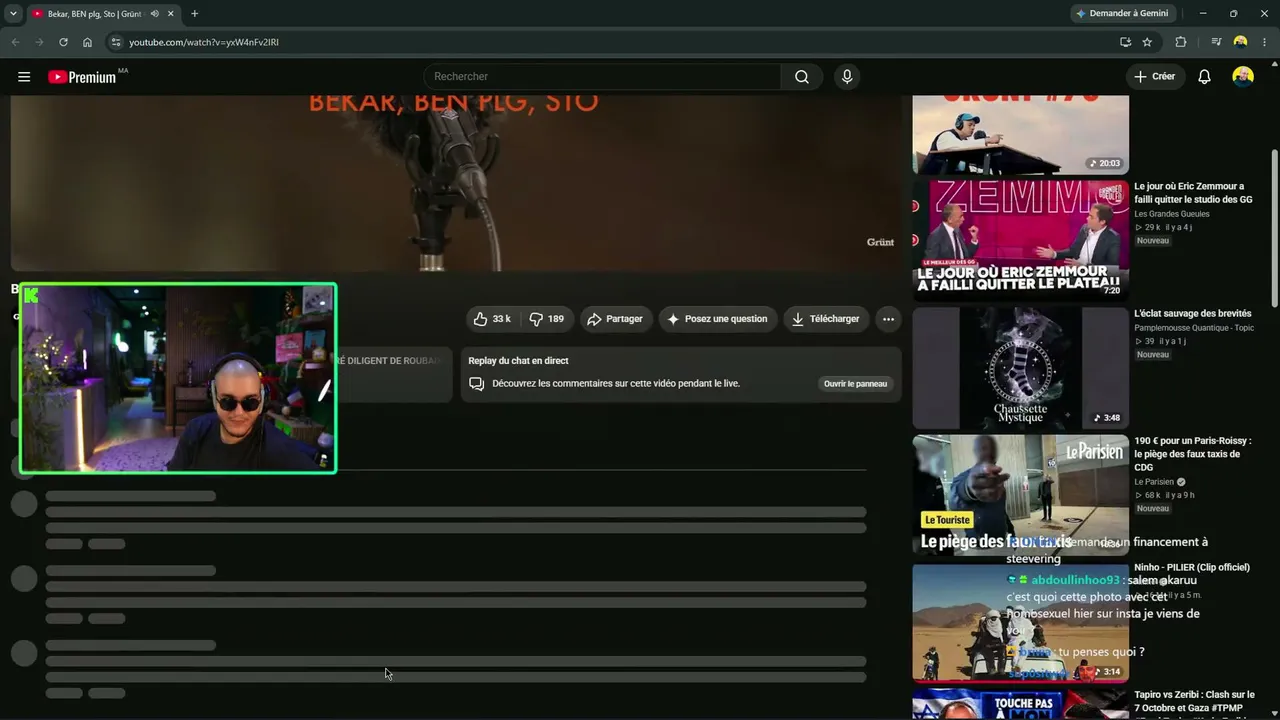Open title 'Tapiro vs Zeribi : Clash sur le 7 Octobre'
This screenshot has height=720, width=1280.
click(1194, 701)
